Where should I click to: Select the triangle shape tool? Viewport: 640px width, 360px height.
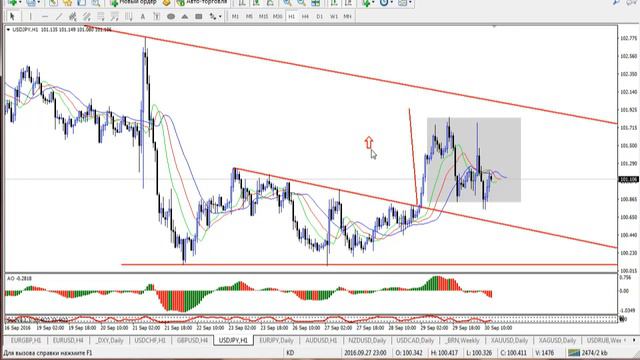coord(184,17)
